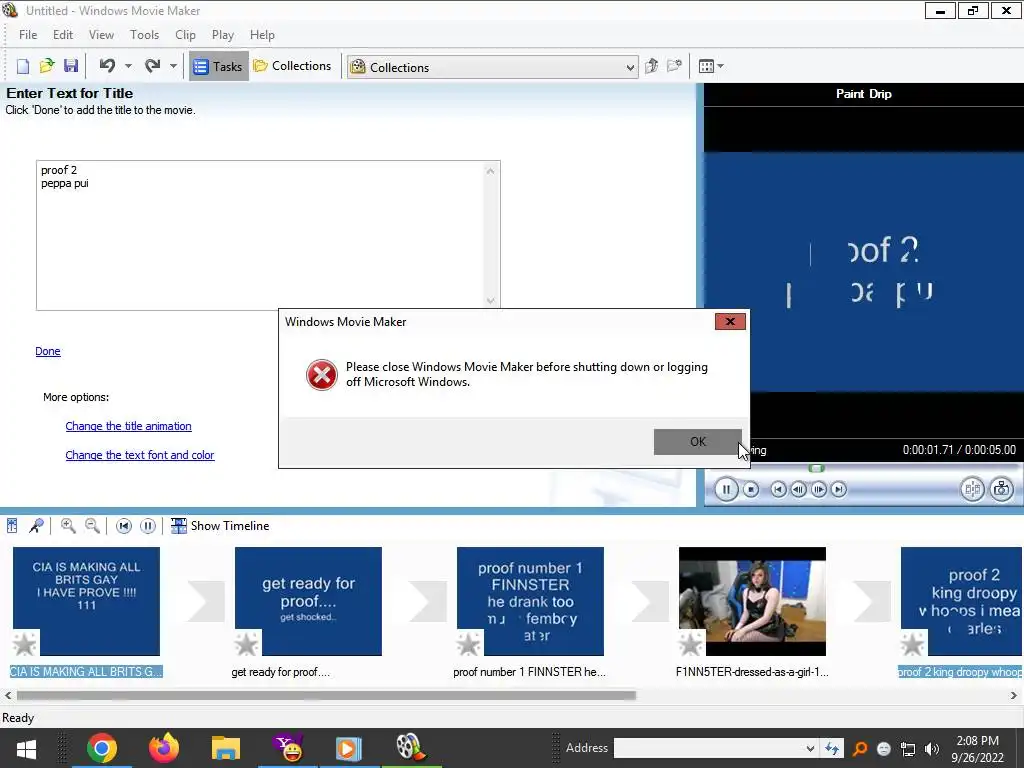Click title text box scroll down arrow
1024x768 pixels.
(x=491, y=301)
